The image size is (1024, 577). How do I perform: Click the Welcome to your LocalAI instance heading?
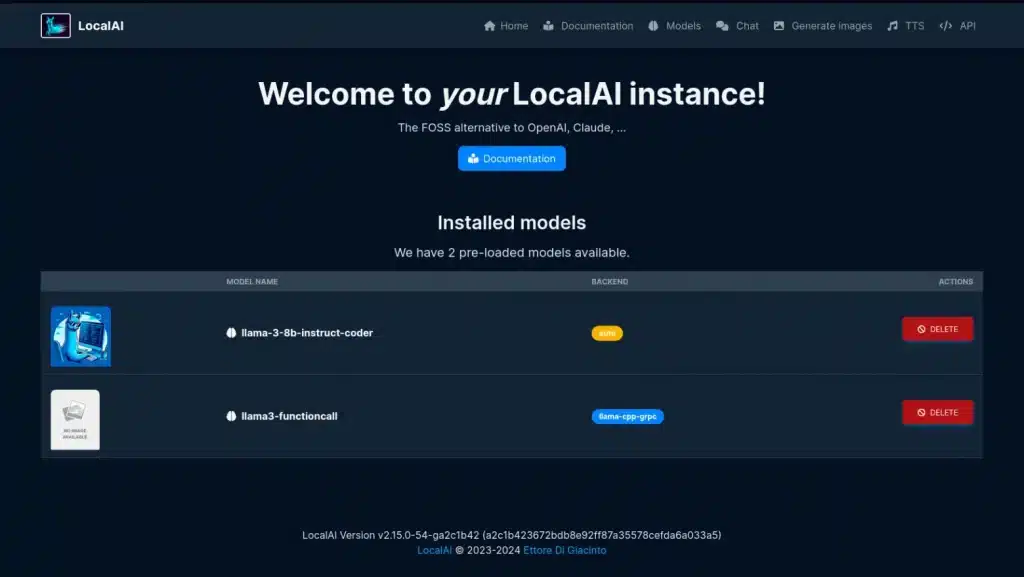pos(511,94)
